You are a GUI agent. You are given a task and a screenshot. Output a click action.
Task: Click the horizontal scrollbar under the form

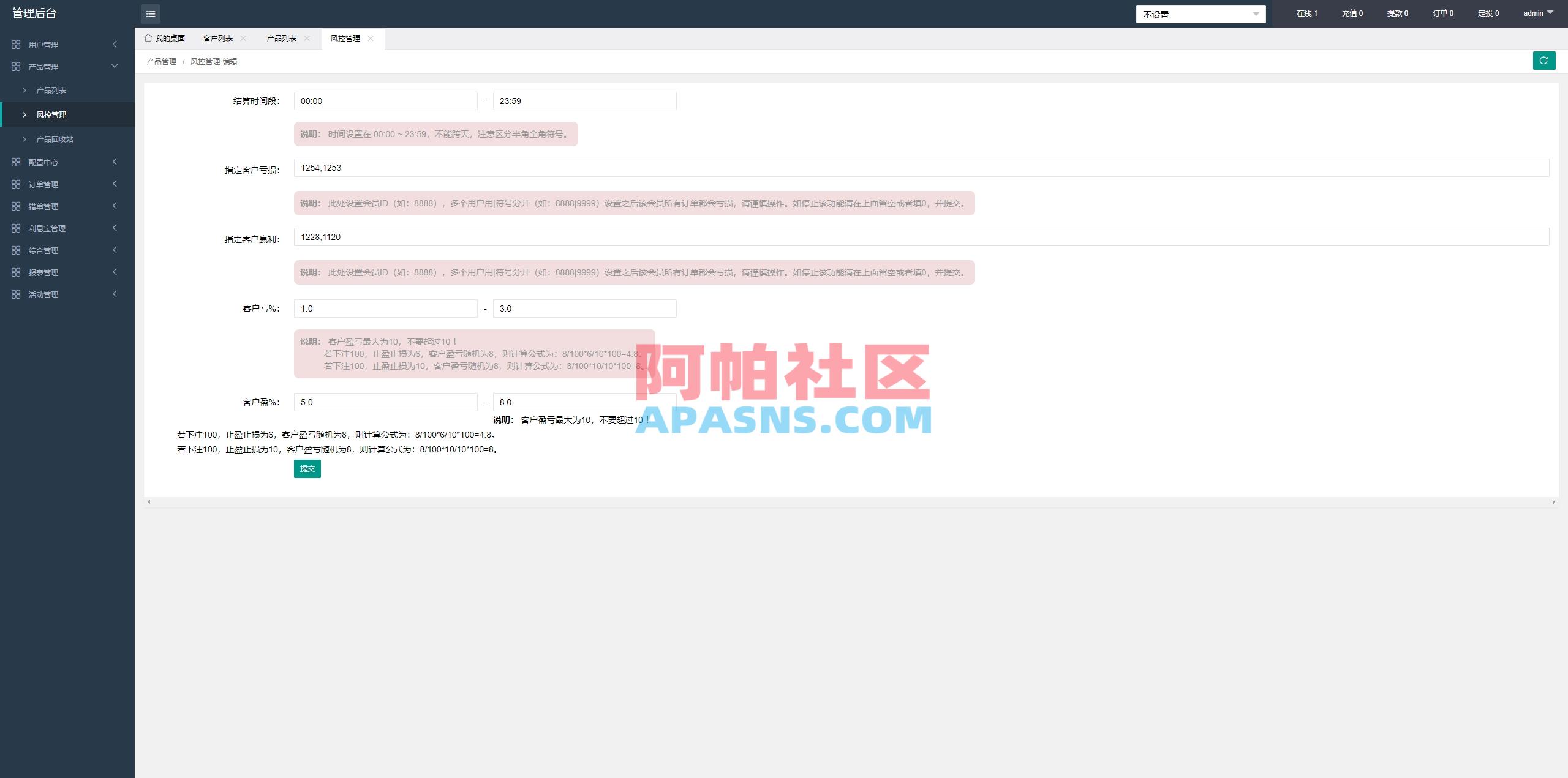851,502
